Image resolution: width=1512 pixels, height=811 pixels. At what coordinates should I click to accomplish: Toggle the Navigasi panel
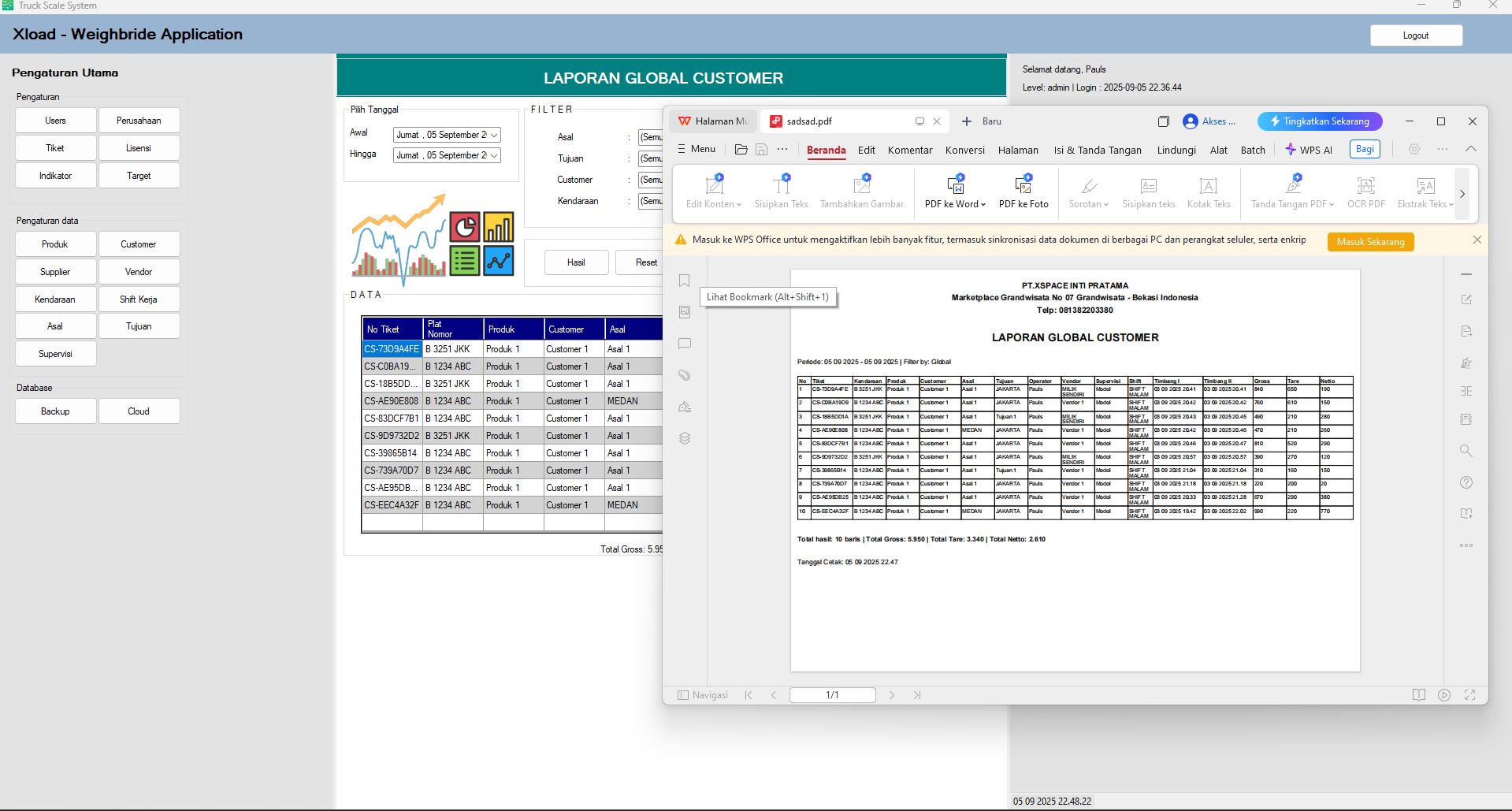pos(703,695)
